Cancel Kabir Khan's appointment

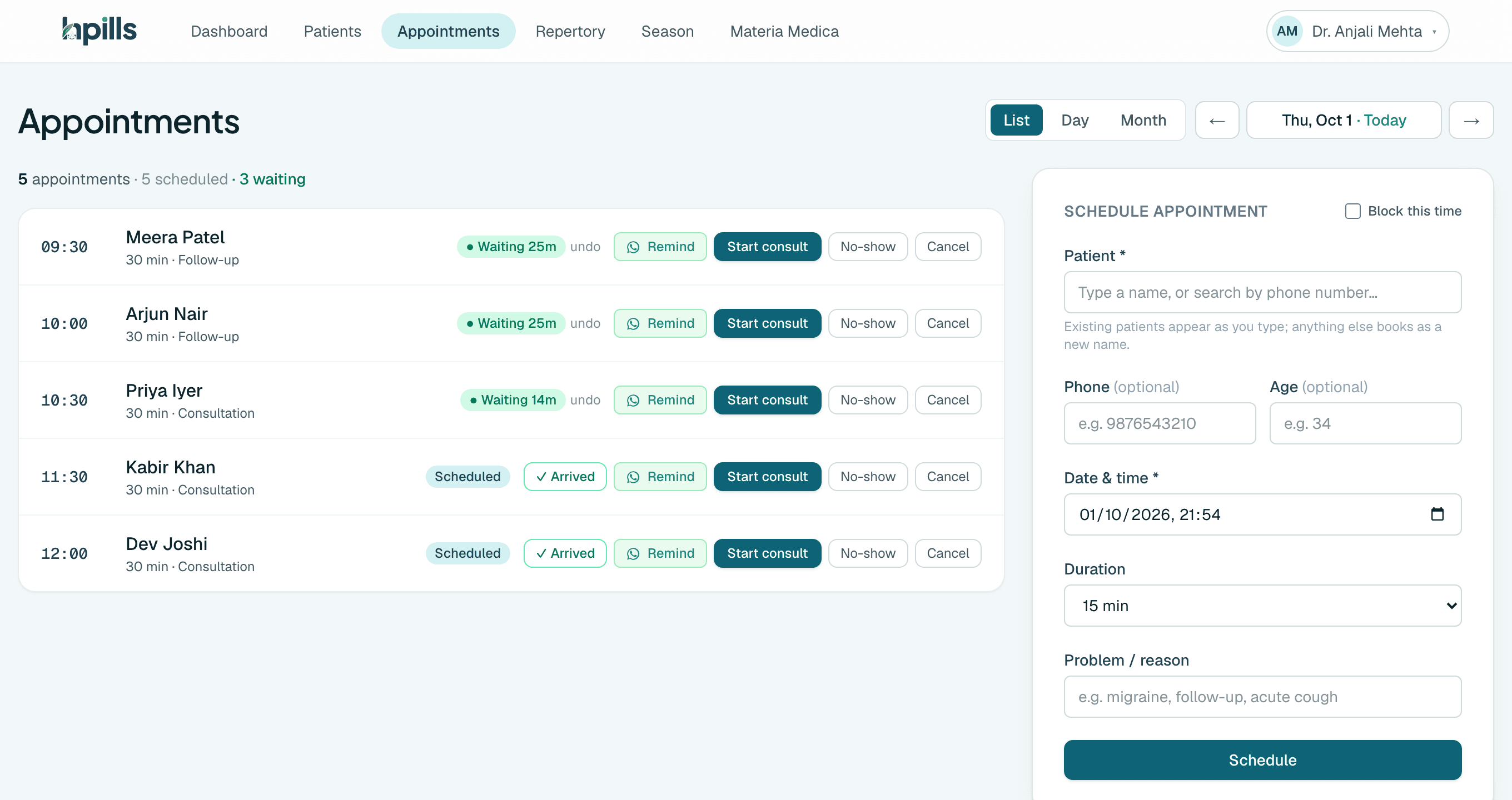pos(948,477)
